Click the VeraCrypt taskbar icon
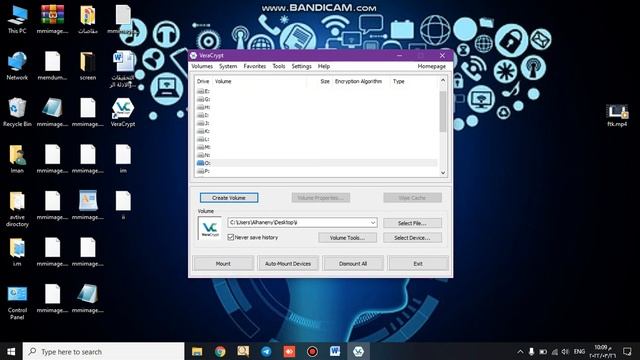This screenshot has height=360, width=640. click(358, 351)
